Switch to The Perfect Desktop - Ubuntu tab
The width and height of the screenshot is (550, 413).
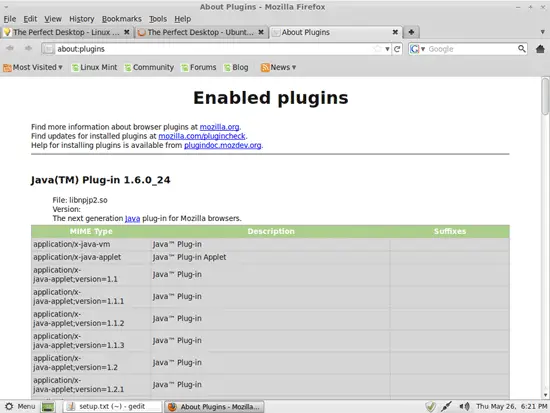pyautogui.click(x=200, y=32)
